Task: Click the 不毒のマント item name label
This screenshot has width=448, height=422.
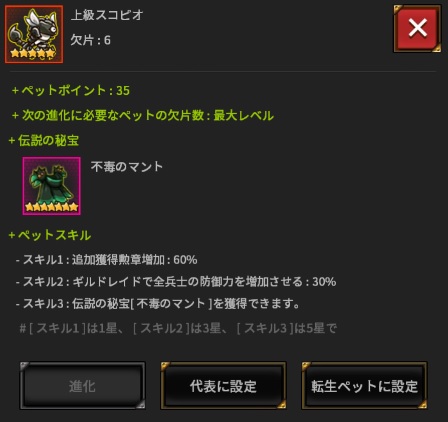Action: [x=127, y=166]
